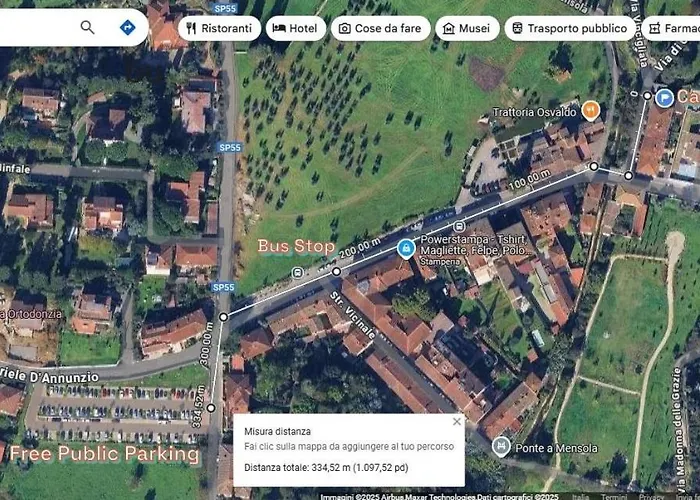700x500 pixels.
Task: Click the Trattoria Osvaldo restaurant pin
Action: click(x=591, y=111)
